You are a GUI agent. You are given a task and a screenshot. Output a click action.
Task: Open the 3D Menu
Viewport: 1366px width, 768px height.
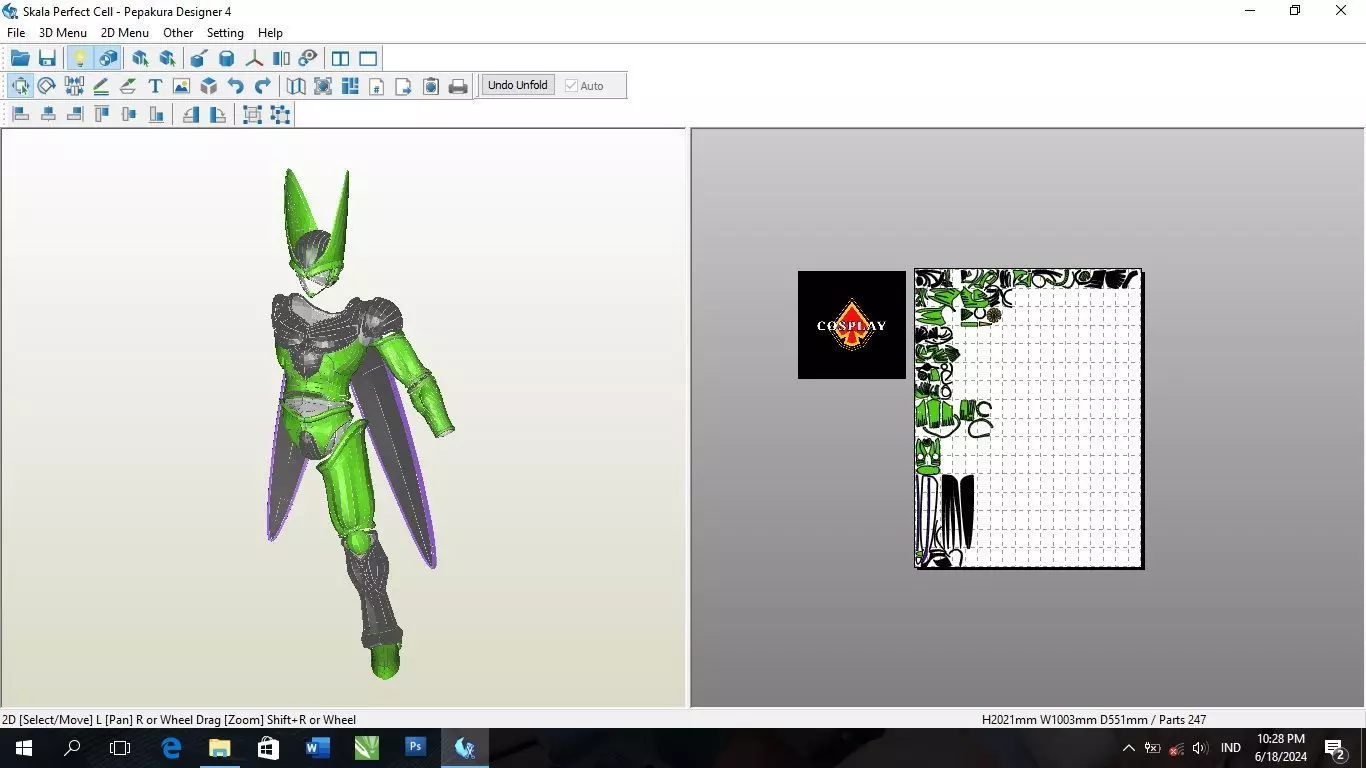pos(63,33)
